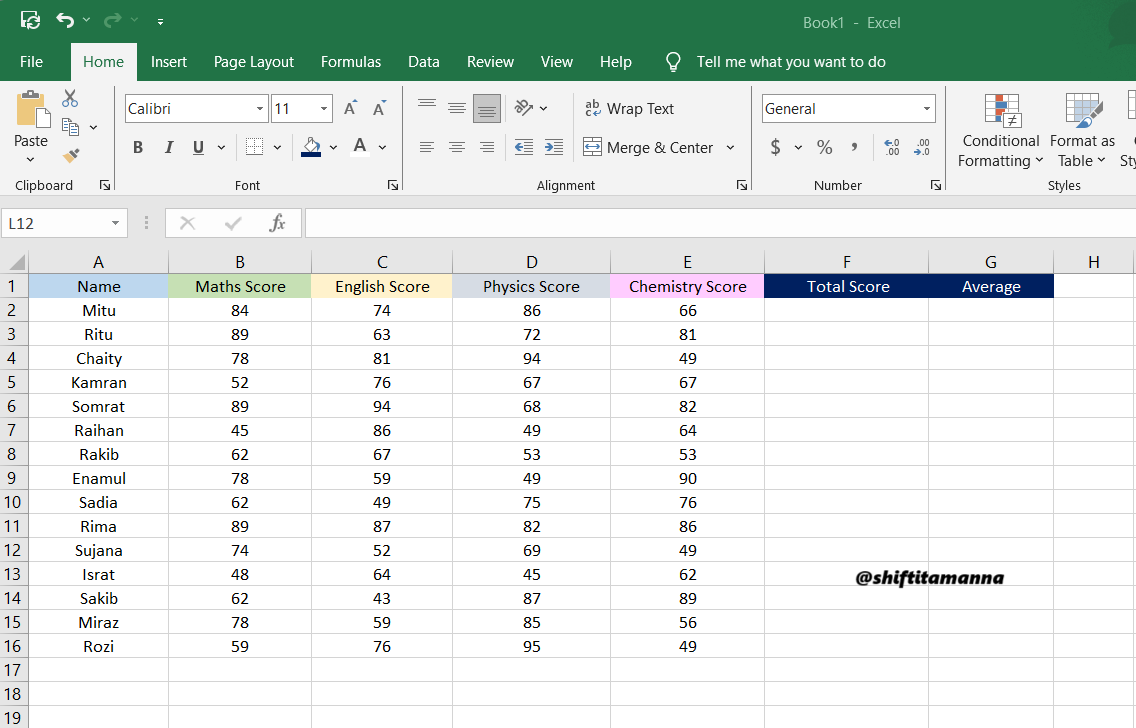Image resolution: width=1136 pixels, height=728 pixels.
Task: Click the Name Box showing L12
Action: (x=64, y=223)
